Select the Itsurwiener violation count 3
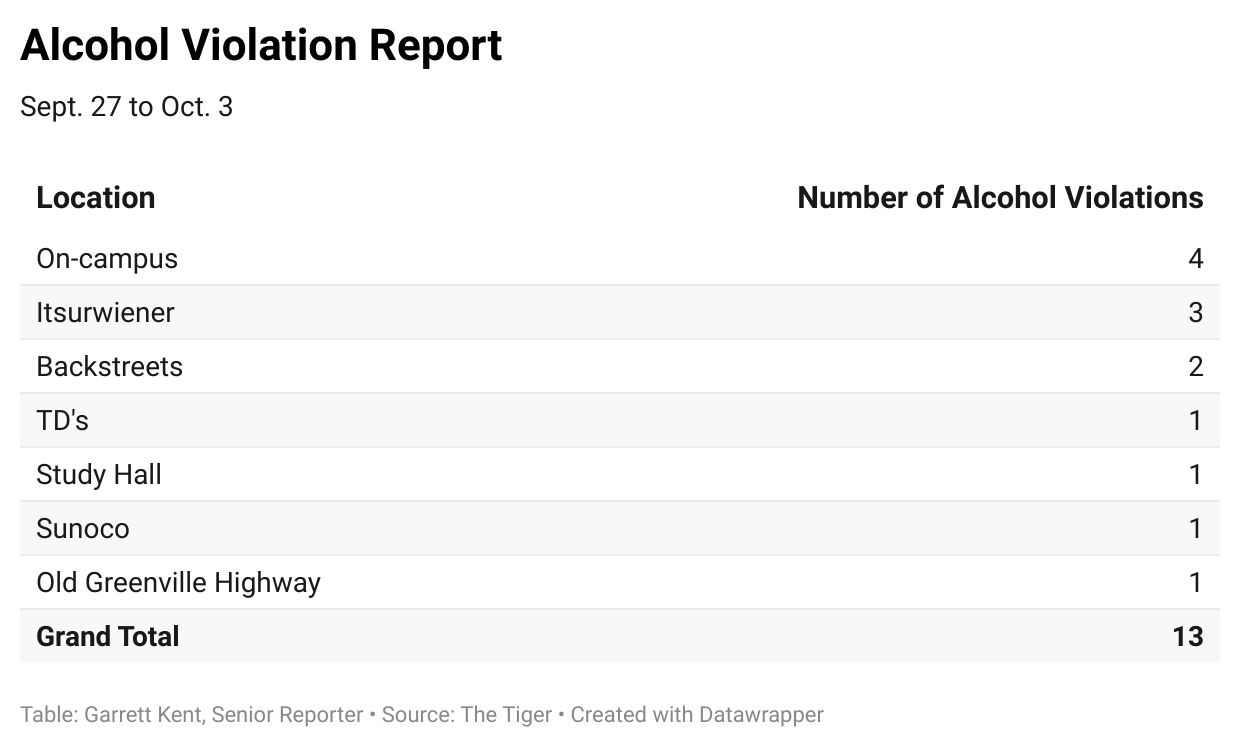This screenshot has width=1240, height=748. 1196,313
